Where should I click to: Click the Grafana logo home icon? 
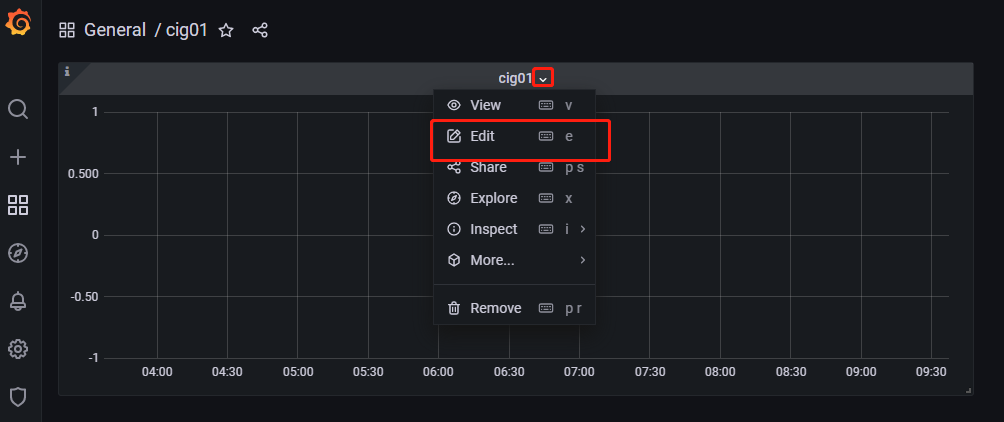[x=18, y=23]
